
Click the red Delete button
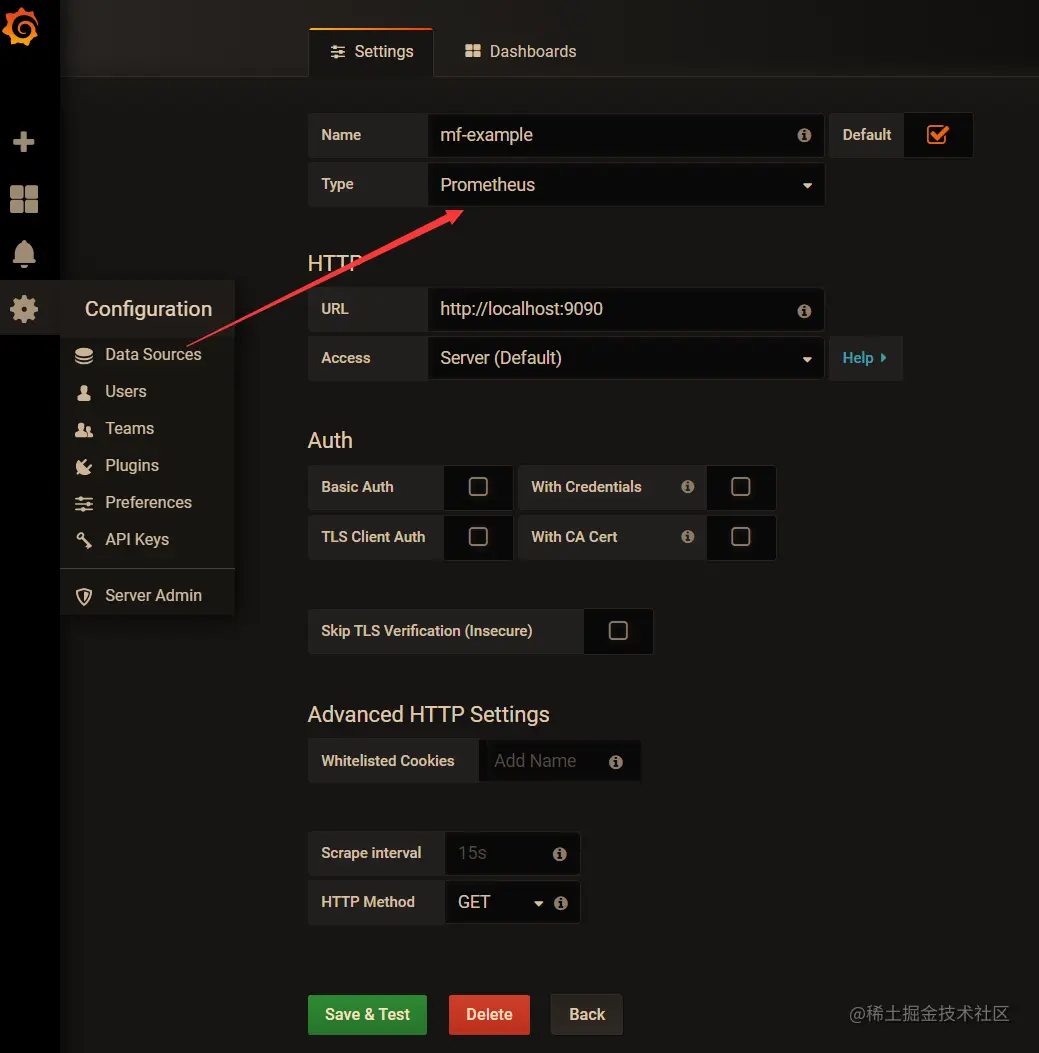tap(489, 1014)
